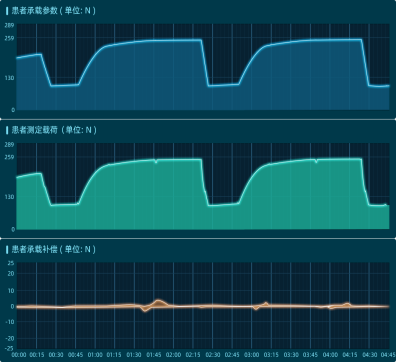Select the 04:00 time axis label
Screen dimensions: 396x362
(330, 355)
